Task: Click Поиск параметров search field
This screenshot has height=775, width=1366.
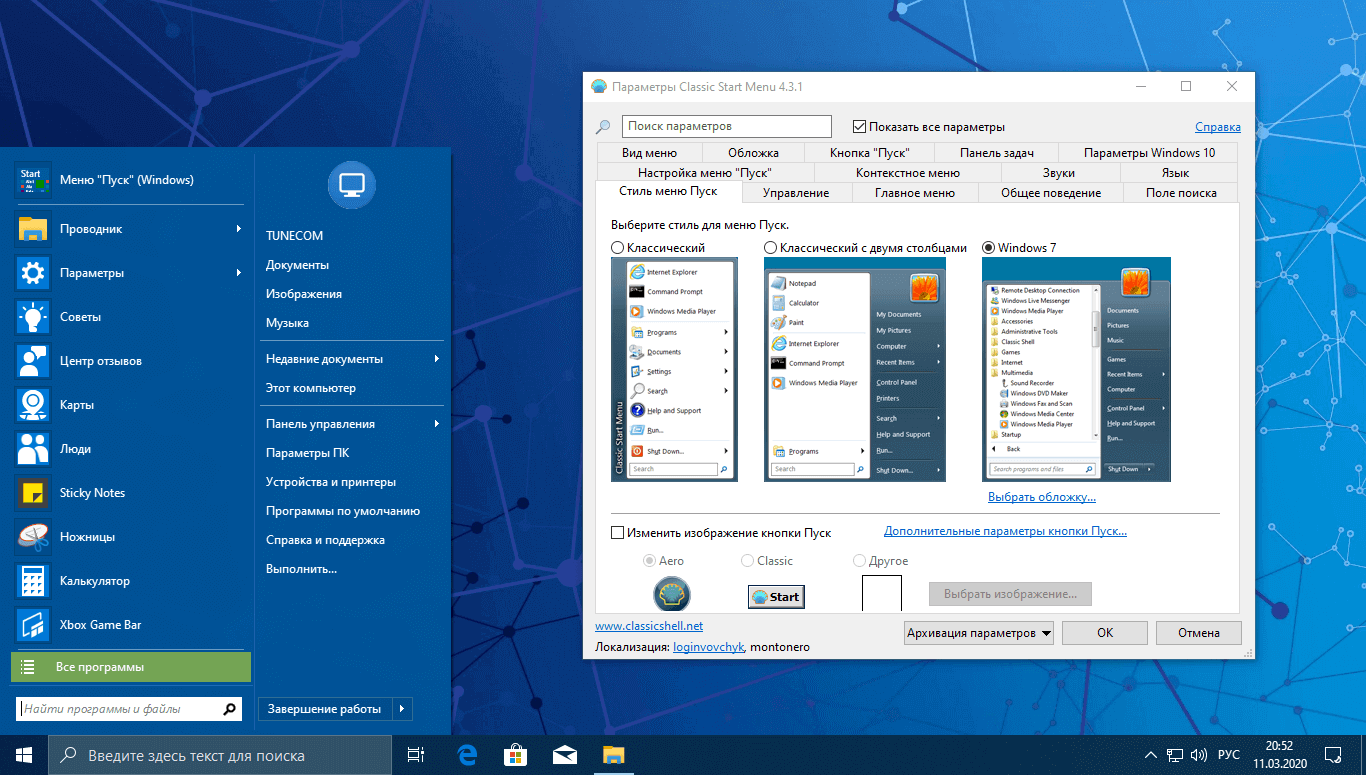Action: pos(727,127)
